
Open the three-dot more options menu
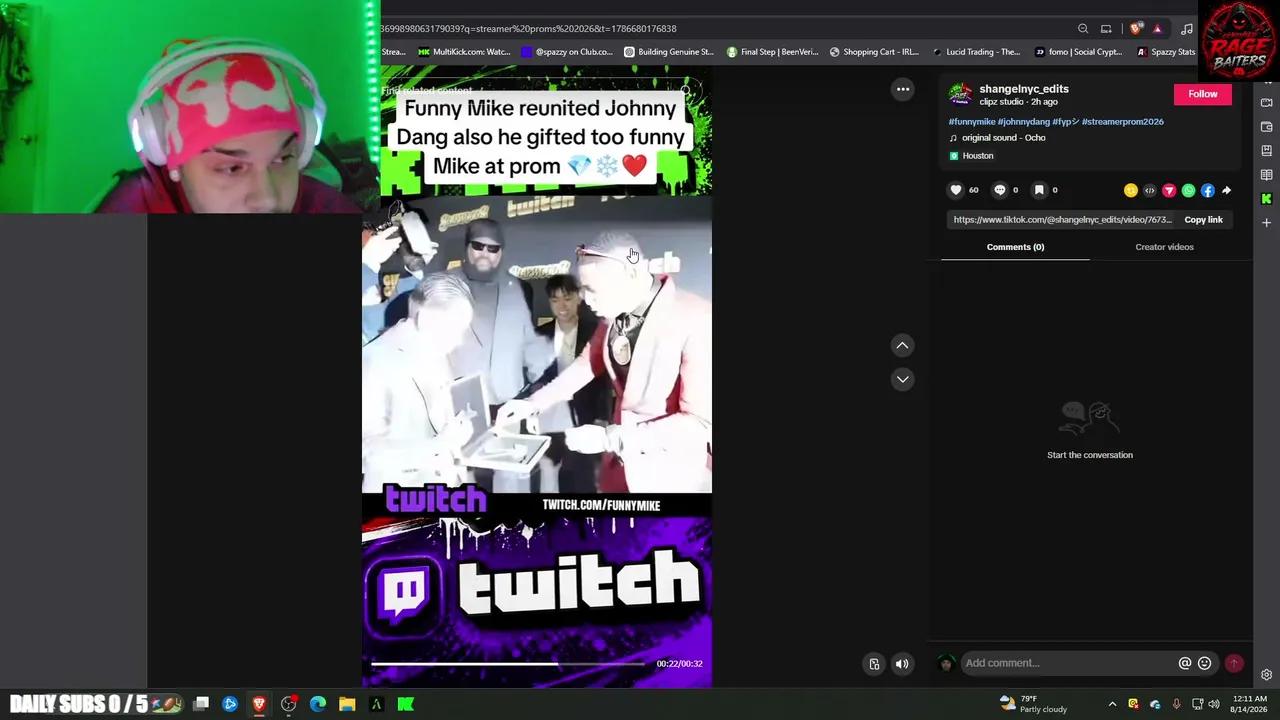click(x=903, y=89)
